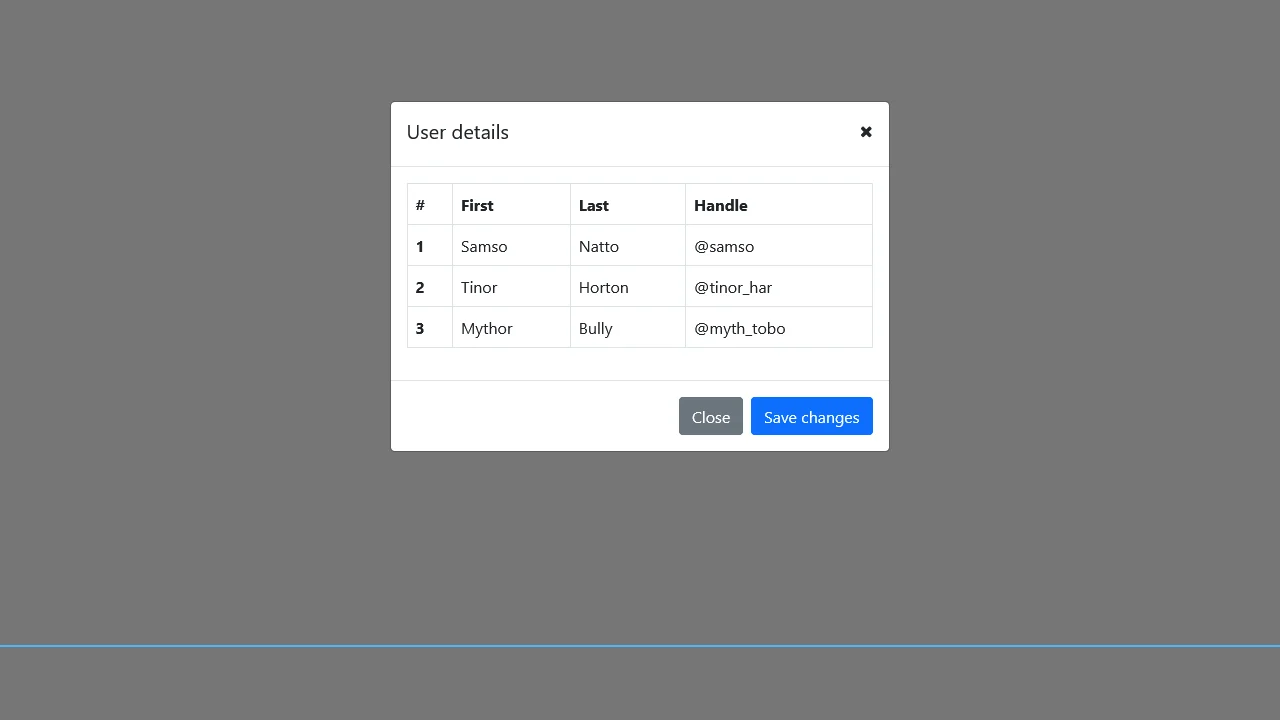
Task: Select the cell containing Samso
Action: tap(484, 246)
